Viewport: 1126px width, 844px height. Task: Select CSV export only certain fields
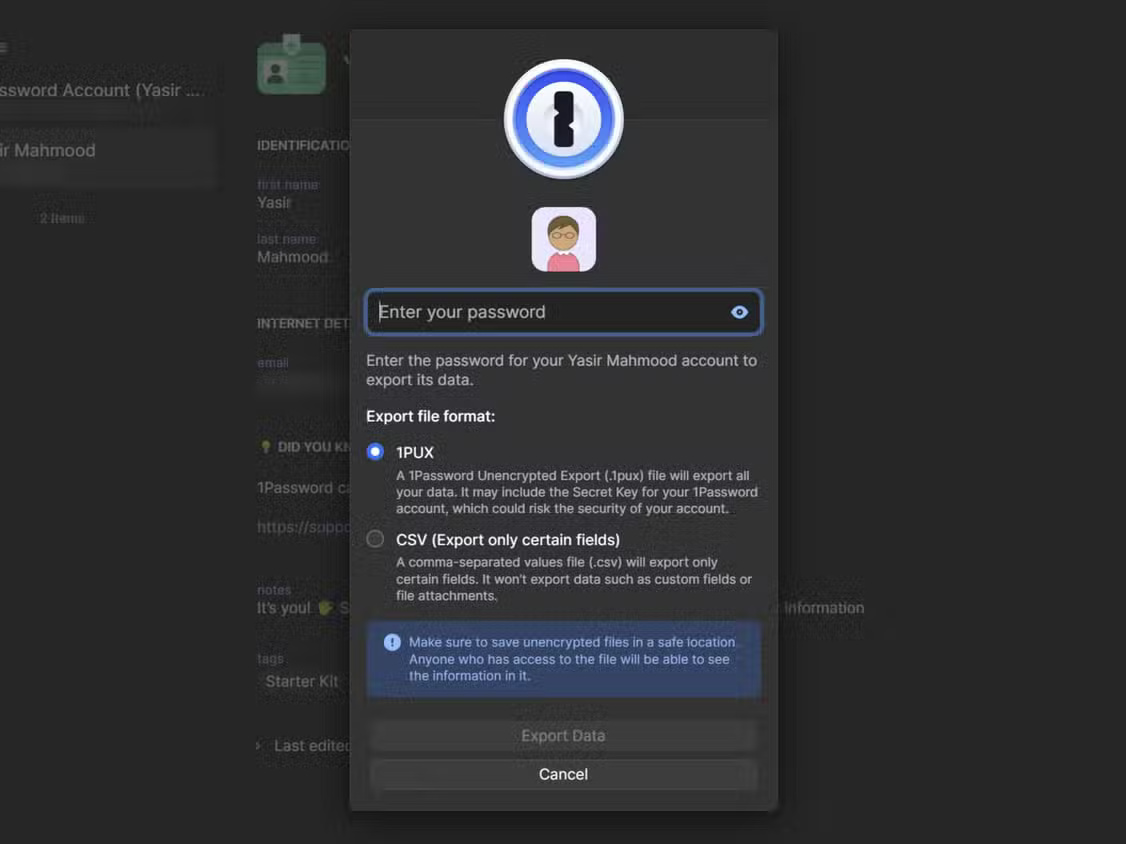point(375,538)
